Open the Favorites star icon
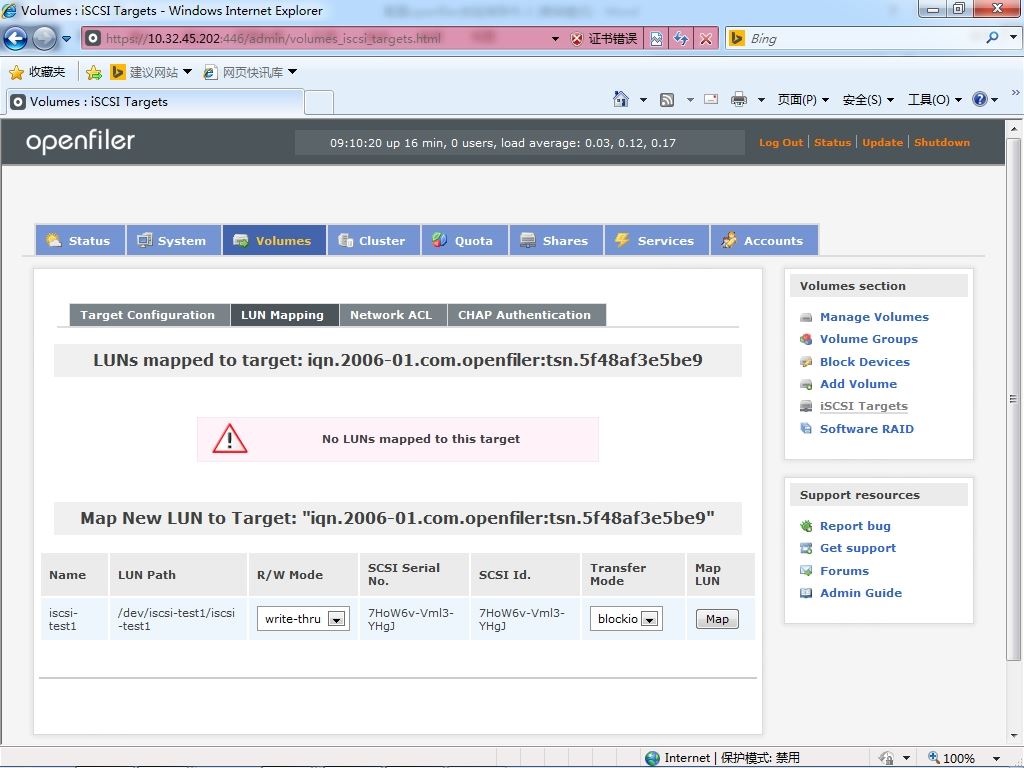Image resolution: width=1024 pixels, height=768 pixels. point(16,72)
